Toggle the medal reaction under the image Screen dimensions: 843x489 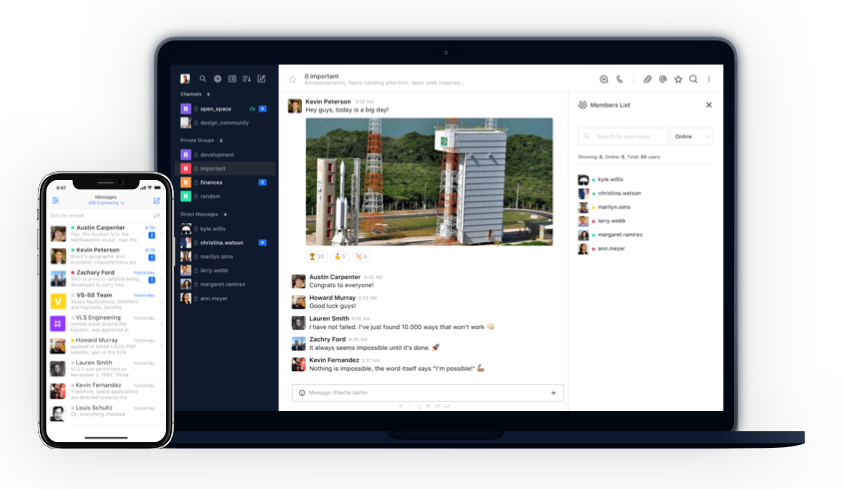click(x=339, y=256)
